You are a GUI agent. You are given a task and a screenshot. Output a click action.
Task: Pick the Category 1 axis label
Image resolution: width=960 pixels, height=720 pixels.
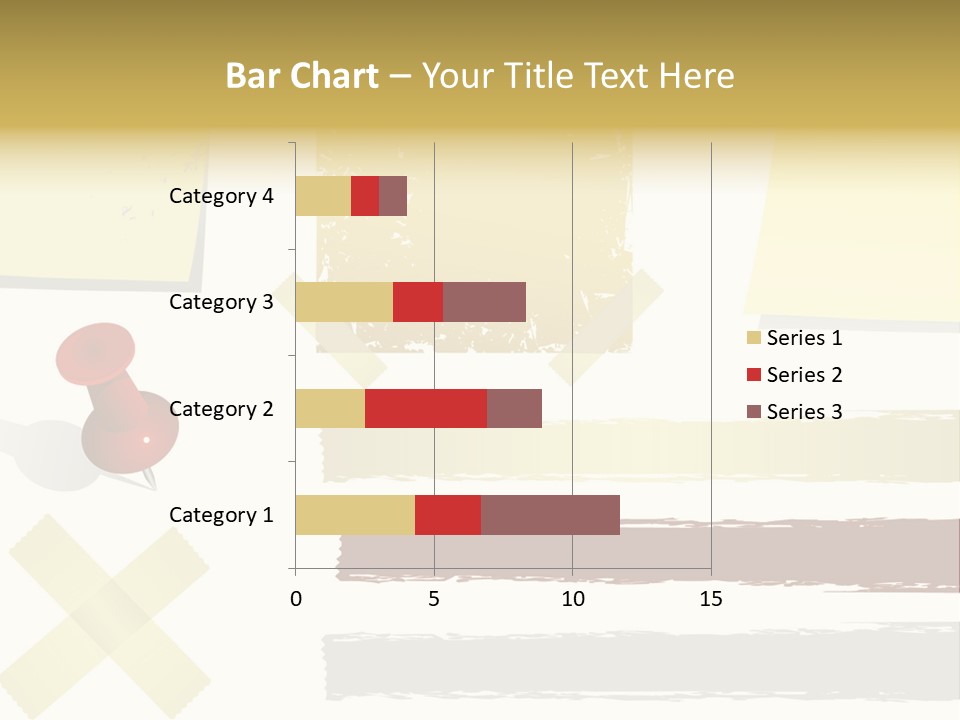click(221, 515)
